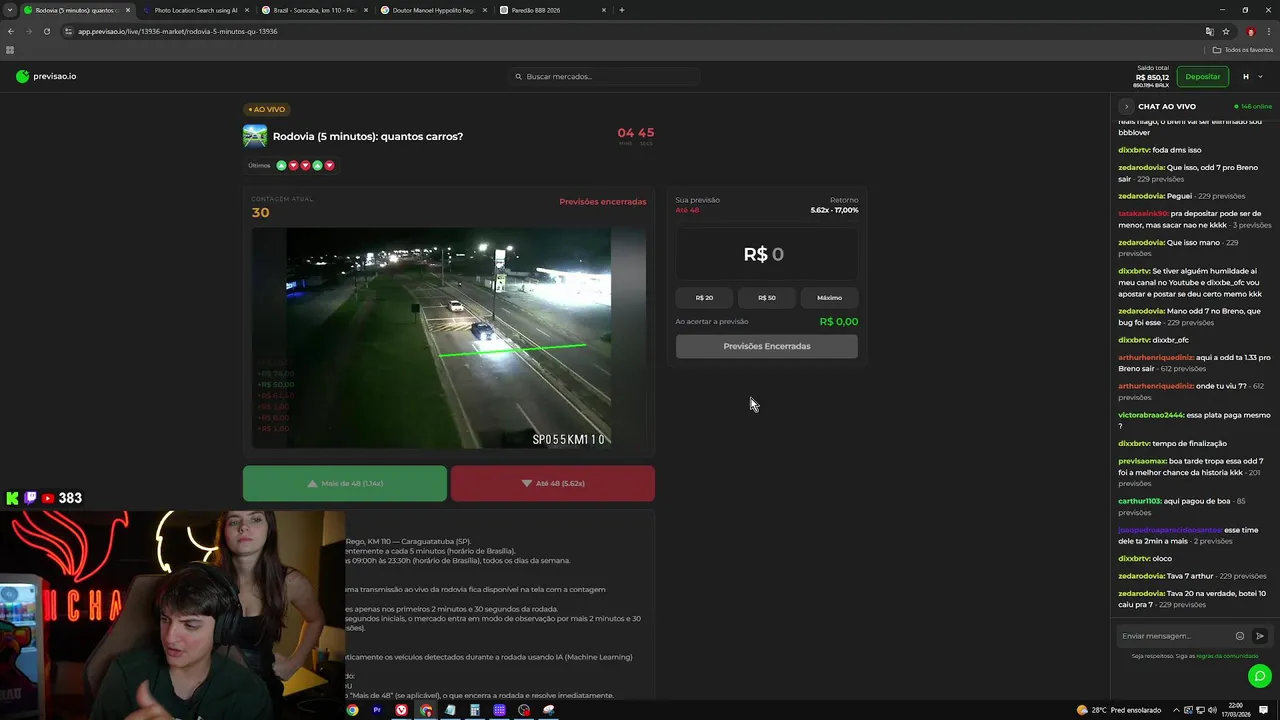Screen dimensions: 1280x720
Task: Select the R$ 20 quick amount
Action: 704,297
